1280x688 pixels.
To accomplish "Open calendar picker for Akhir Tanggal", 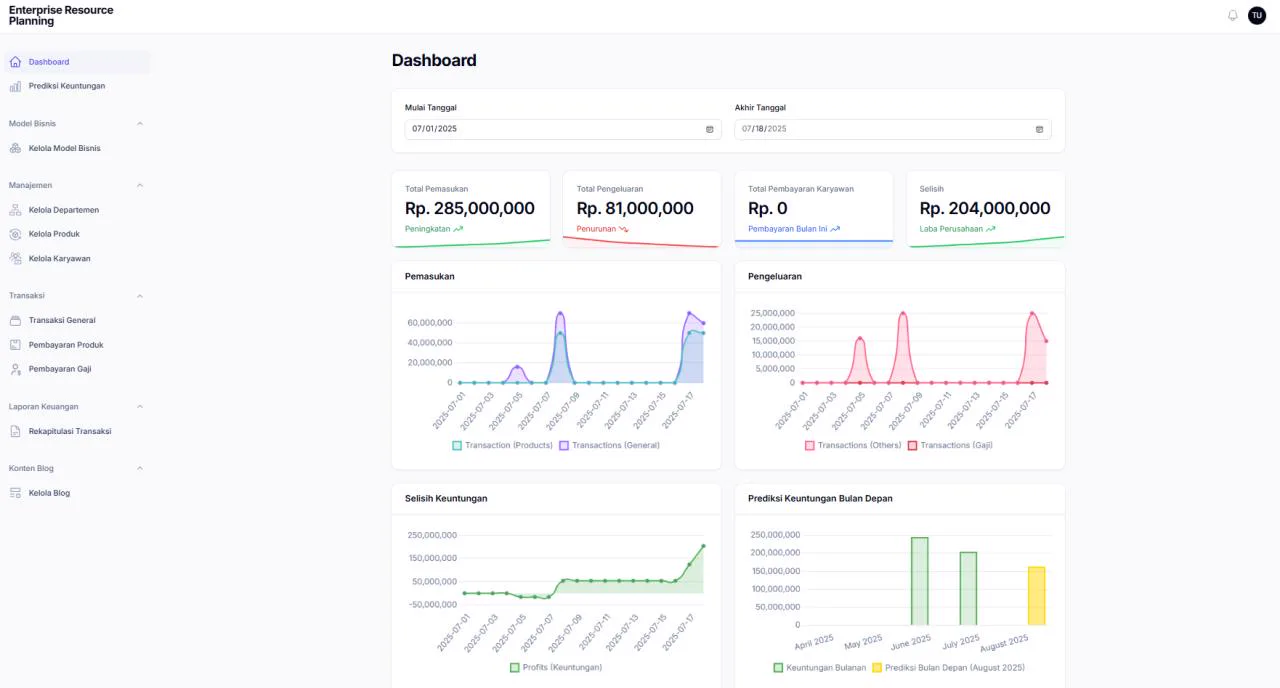I will [1039, 129].
